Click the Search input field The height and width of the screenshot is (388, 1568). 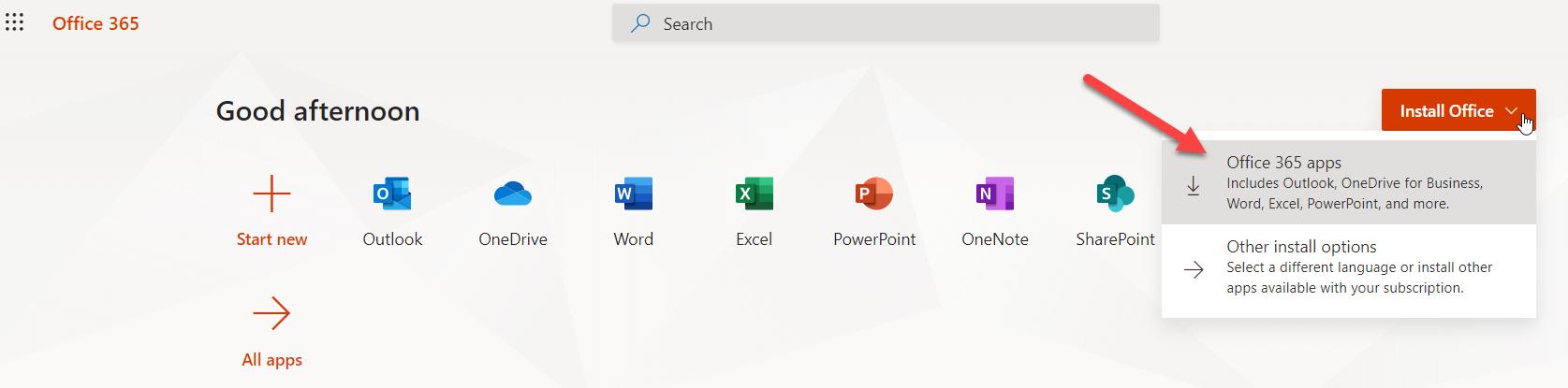tap(886, 23)
